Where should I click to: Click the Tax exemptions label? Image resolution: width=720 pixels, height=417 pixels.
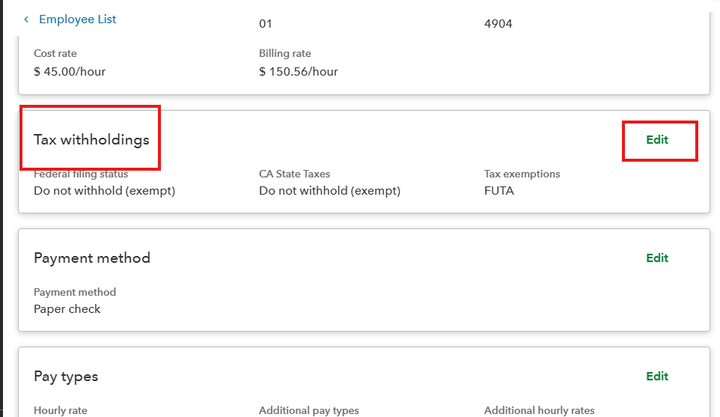click(522, 174)
